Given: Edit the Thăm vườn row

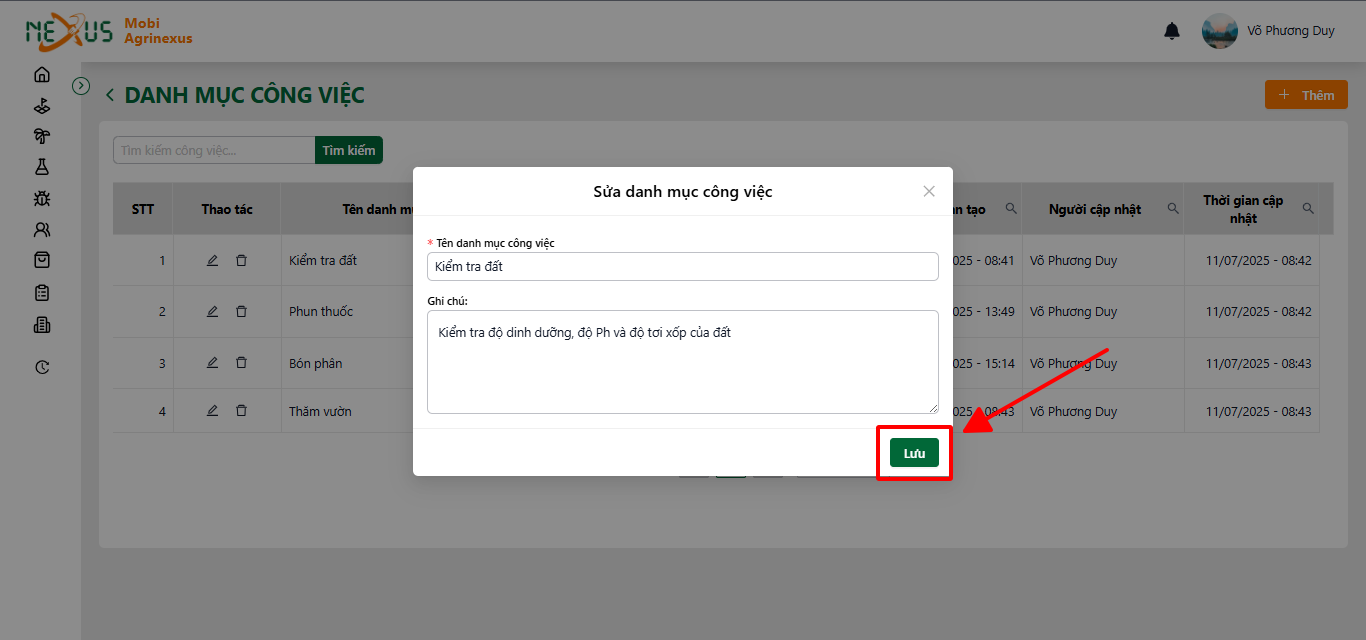Looking at the screenshot, I should [212, 410].
